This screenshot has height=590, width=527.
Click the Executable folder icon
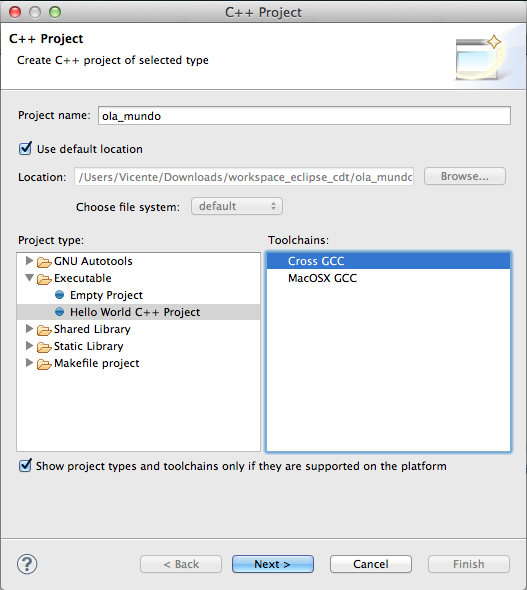click(x=44, y=279)
